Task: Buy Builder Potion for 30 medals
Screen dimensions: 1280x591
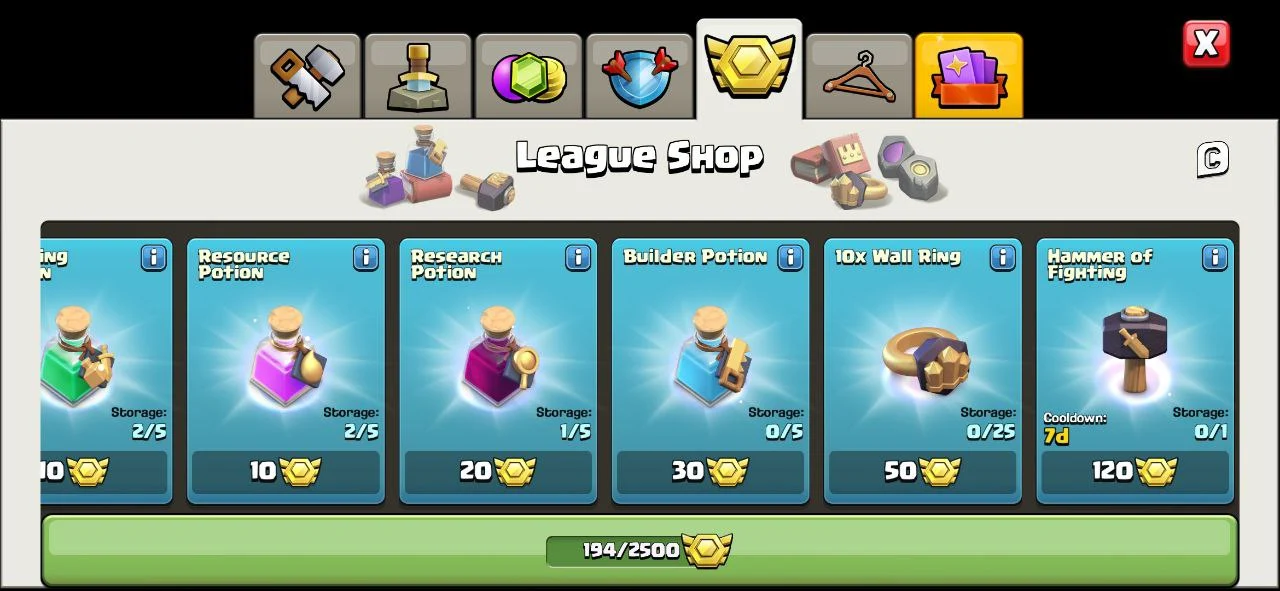Action: 710,472
